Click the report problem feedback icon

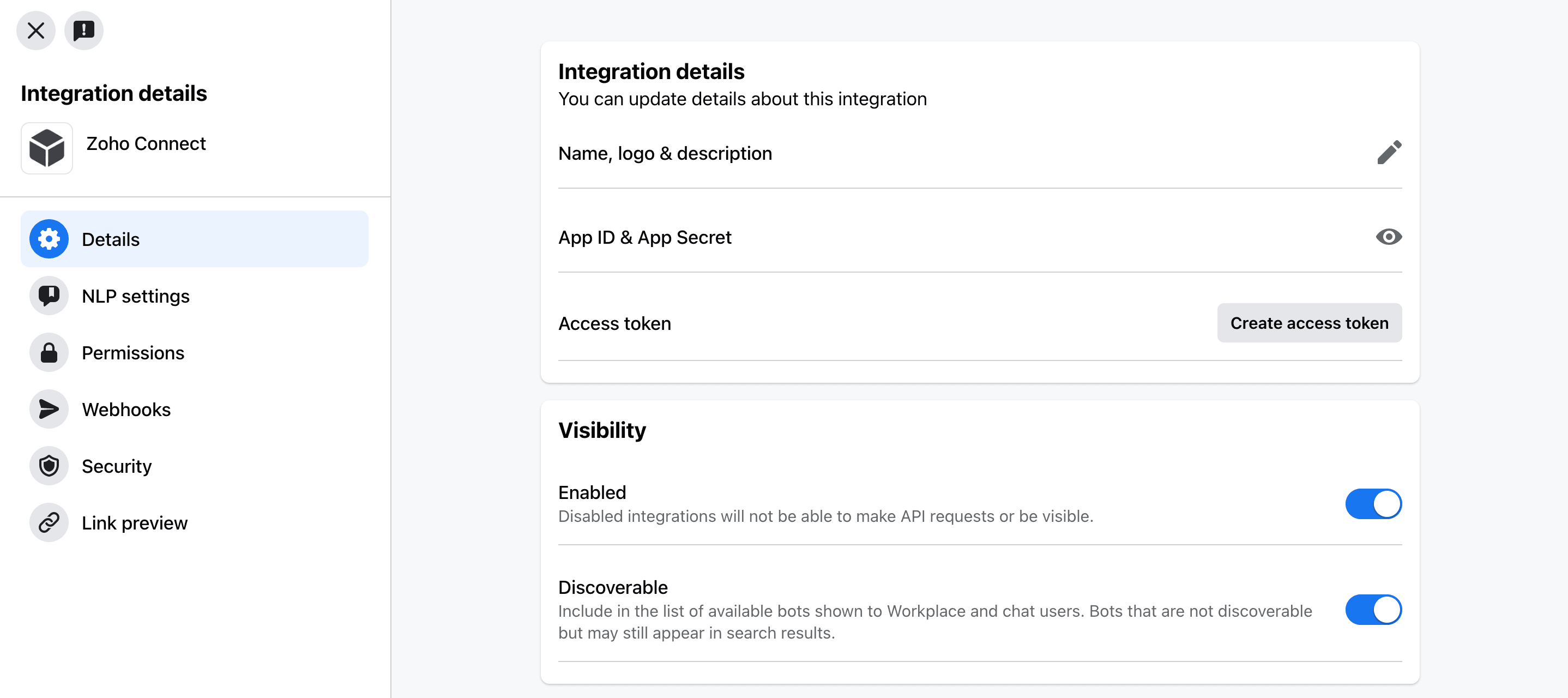tap(83, 31)
